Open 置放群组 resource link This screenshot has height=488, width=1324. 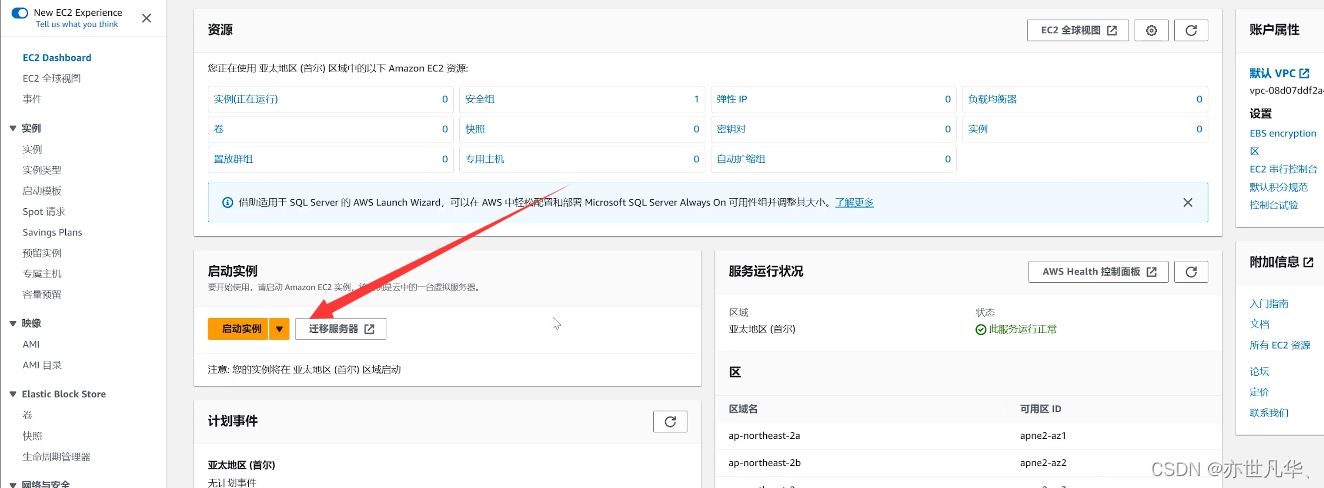click(233, 159)
